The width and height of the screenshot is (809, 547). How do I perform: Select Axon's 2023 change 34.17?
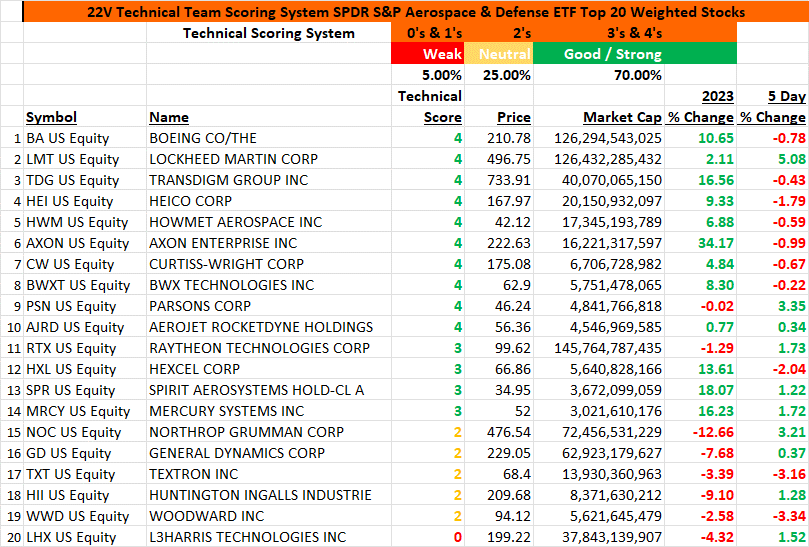click(700, 243)
